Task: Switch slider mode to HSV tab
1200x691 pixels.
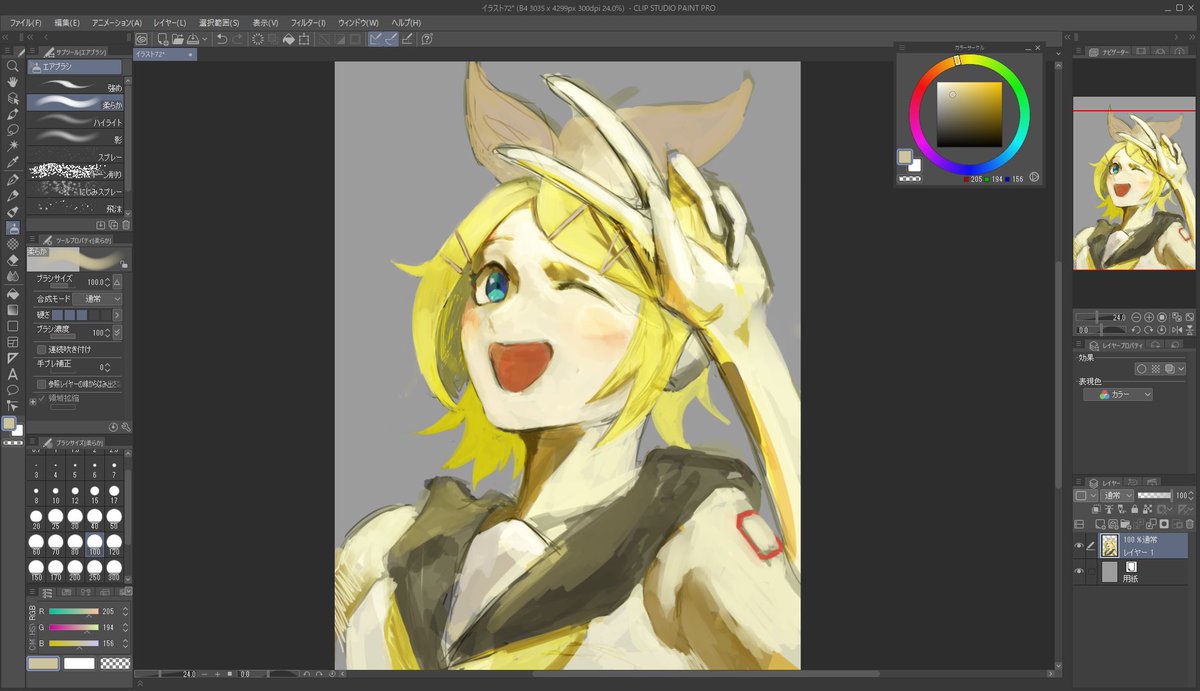Action: [32, 629]
